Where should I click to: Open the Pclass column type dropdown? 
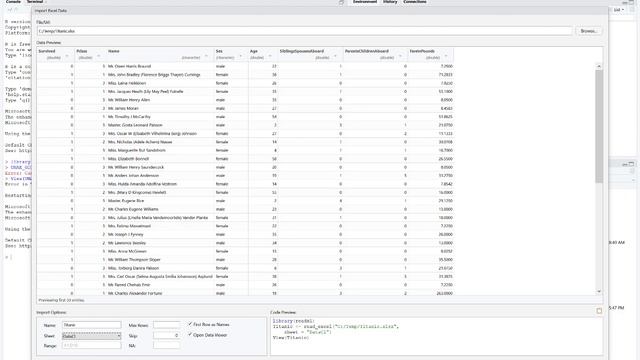pos(98,57)
